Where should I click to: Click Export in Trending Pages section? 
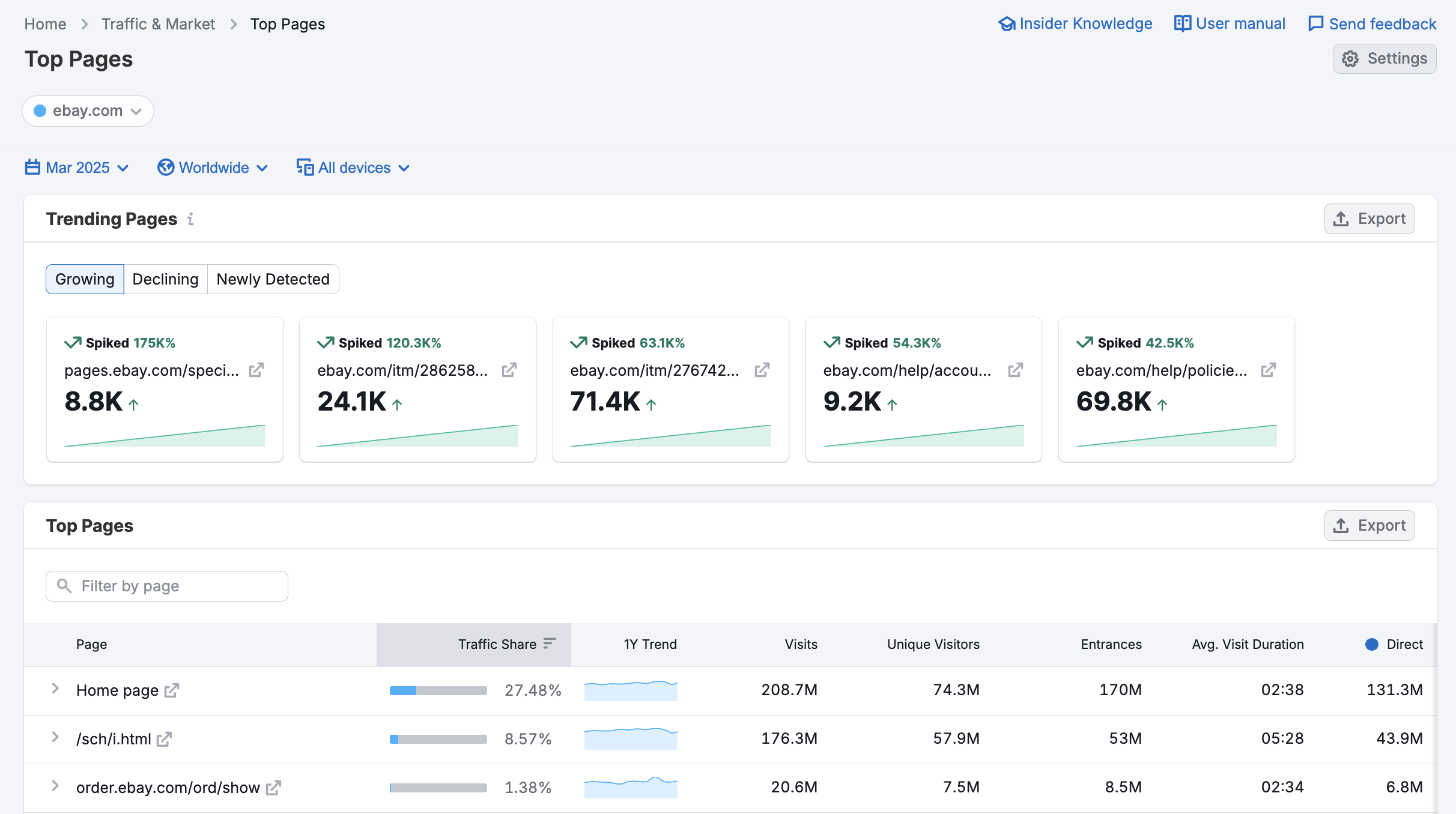point(1369,219)
